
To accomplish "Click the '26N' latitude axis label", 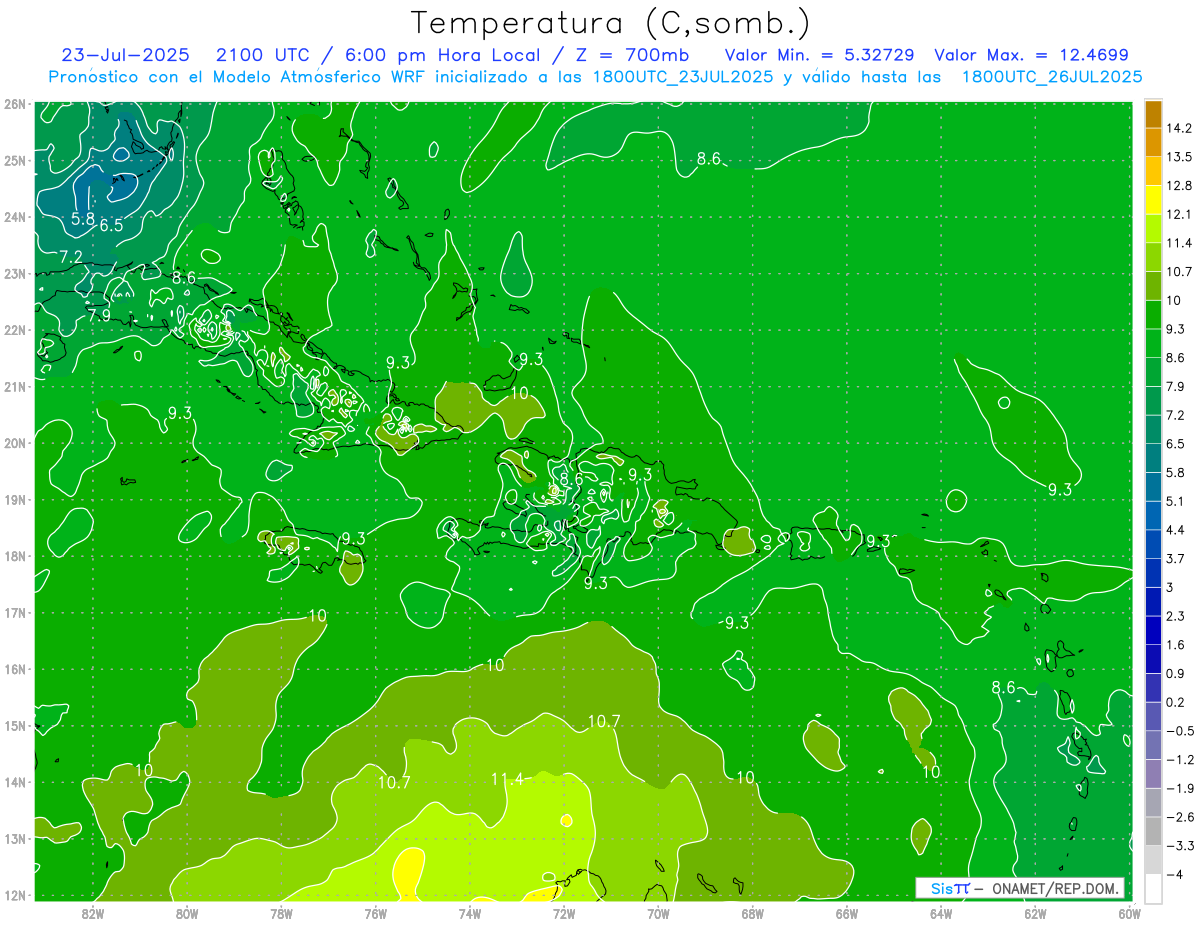I will click(15, 104).
